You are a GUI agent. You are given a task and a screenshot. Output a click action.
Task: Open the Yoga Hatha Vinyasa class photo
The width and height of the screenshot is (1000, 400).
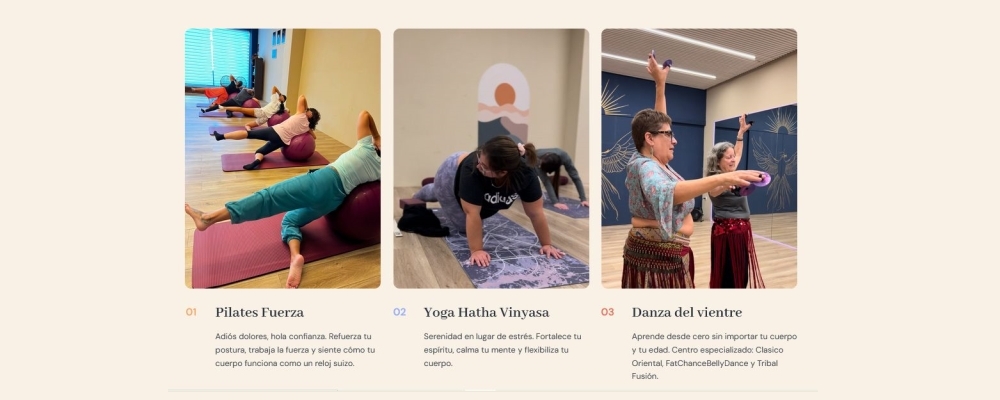(x=491, y=158)
